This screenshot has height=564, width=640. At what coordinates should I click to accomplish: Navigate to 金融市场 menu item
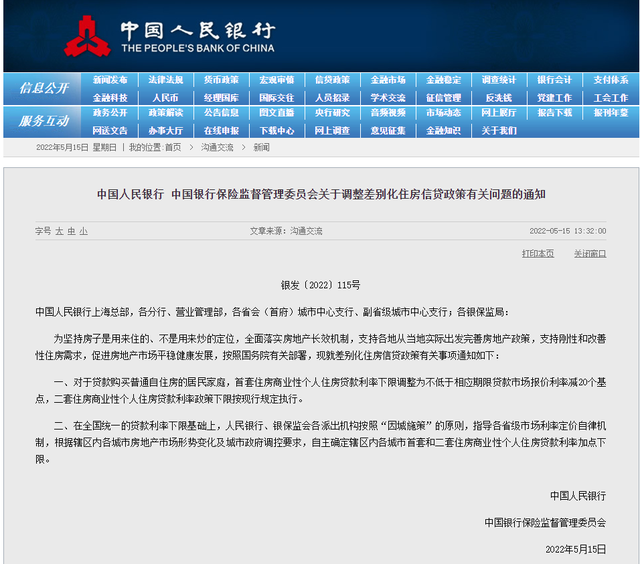tap(388, 80)
